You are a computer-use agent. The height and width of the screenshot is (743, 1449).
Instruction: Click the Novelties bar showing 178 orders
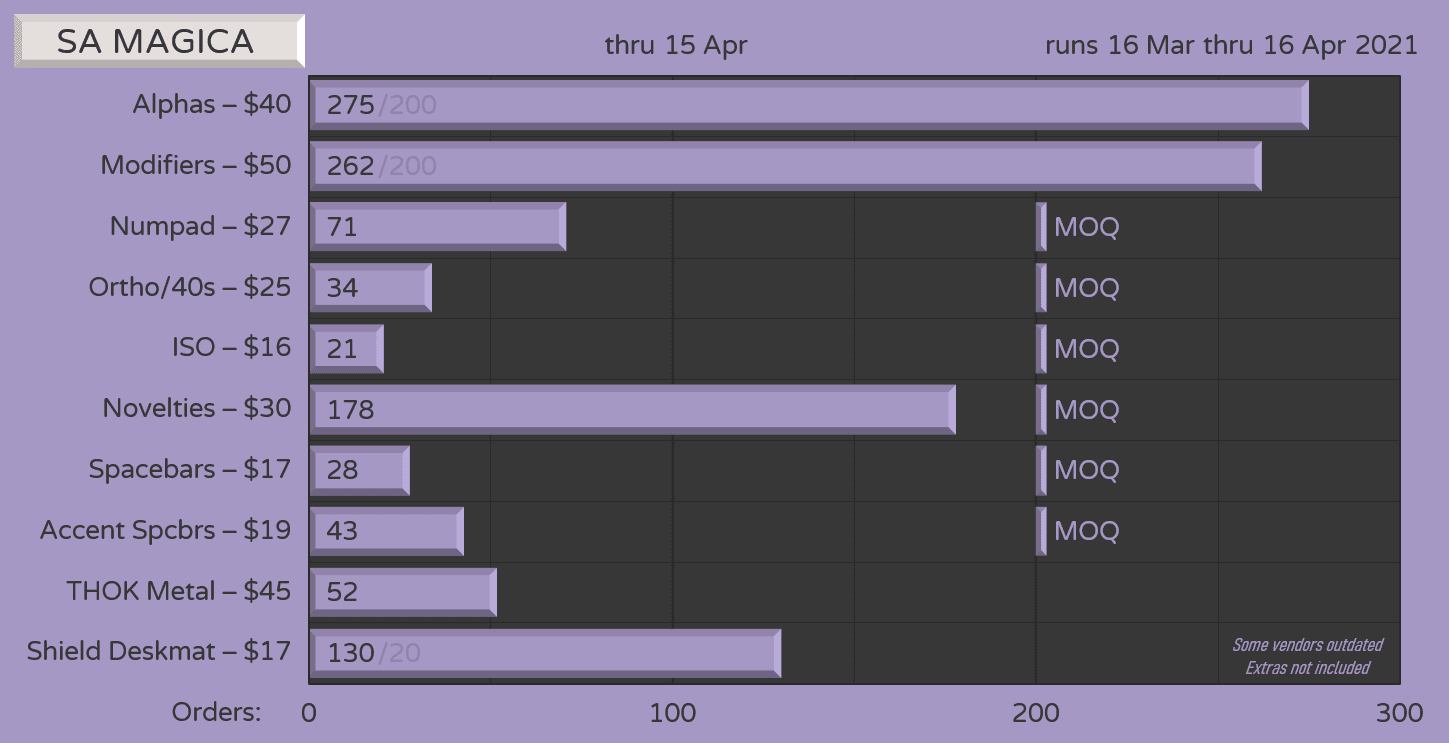[632, 409]
